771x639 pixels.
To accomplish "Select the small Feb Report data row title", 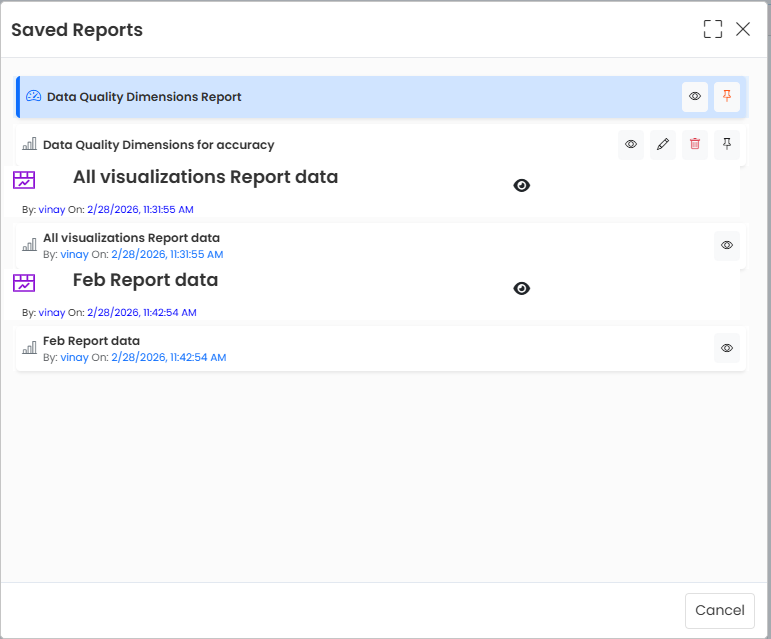I will [x=91, y=341].
